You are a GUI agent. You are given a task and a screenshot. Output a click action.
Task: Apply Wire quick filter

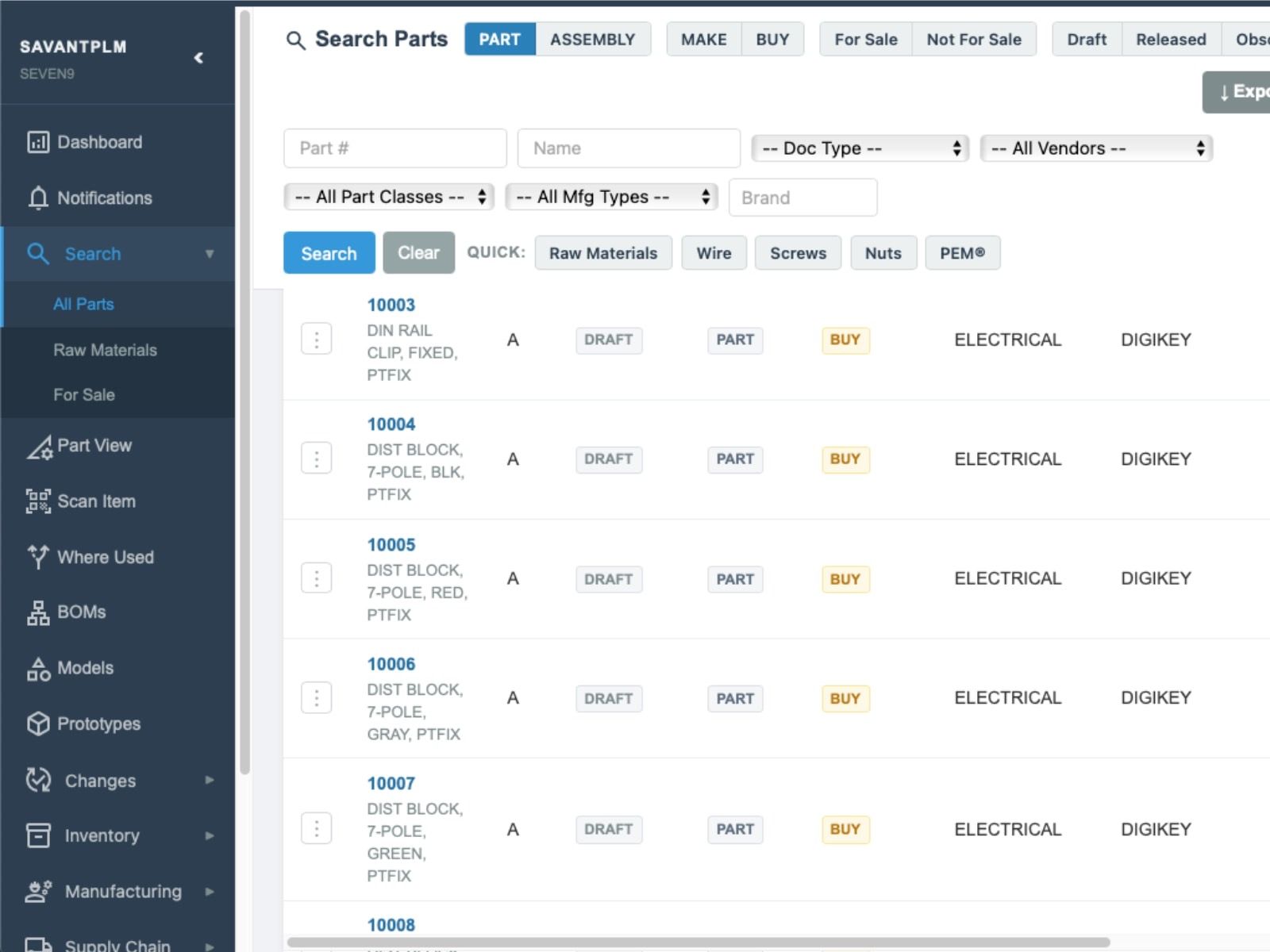tap(714, 253)
